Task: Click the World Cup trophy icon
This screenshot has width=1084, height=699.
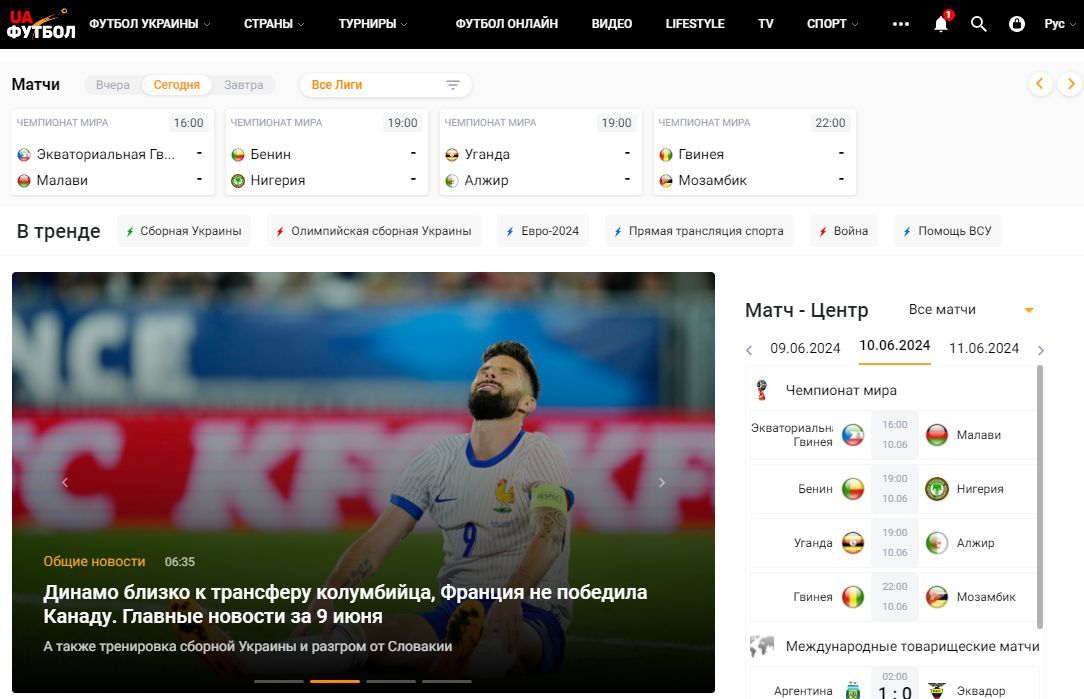Action: [x=762, y=390]
